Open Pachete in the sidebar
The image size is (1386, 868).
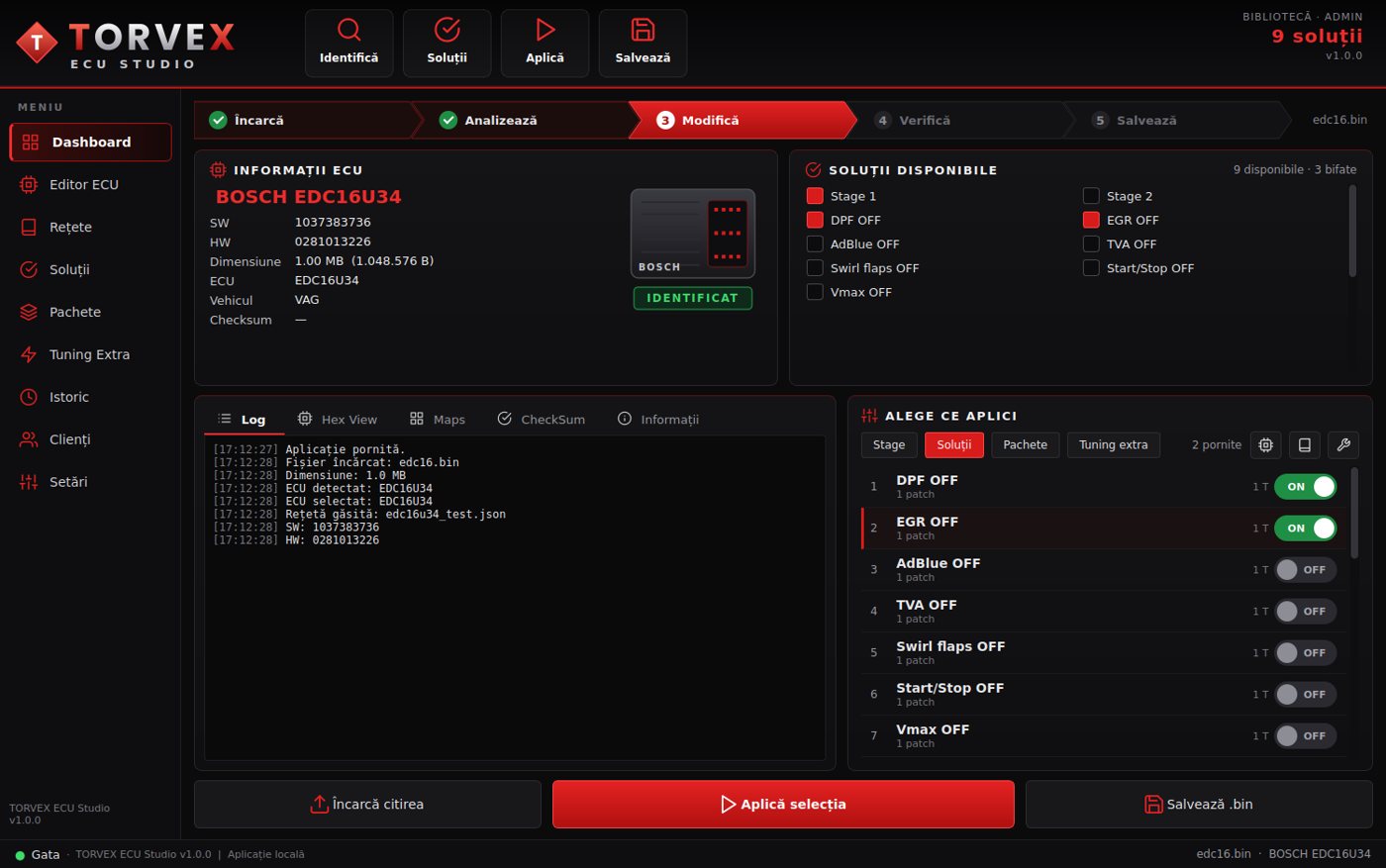[x=90, y=312]
